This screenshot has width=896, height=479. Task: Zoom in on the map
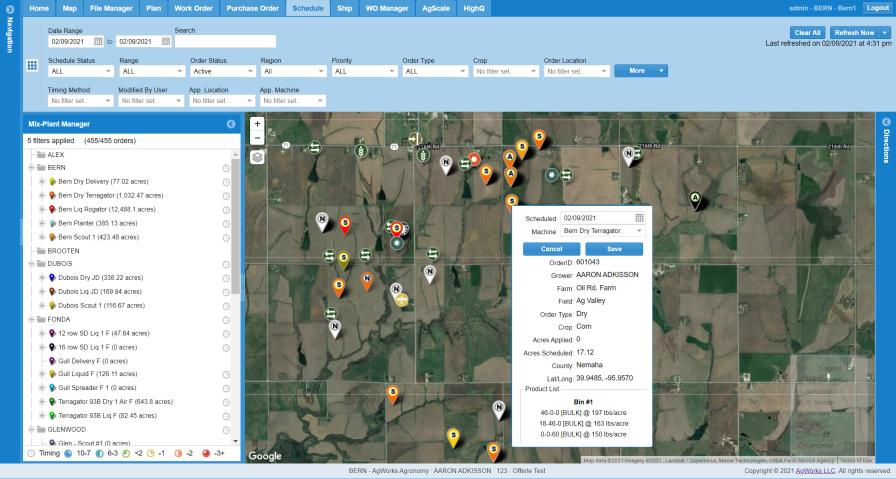257,123
